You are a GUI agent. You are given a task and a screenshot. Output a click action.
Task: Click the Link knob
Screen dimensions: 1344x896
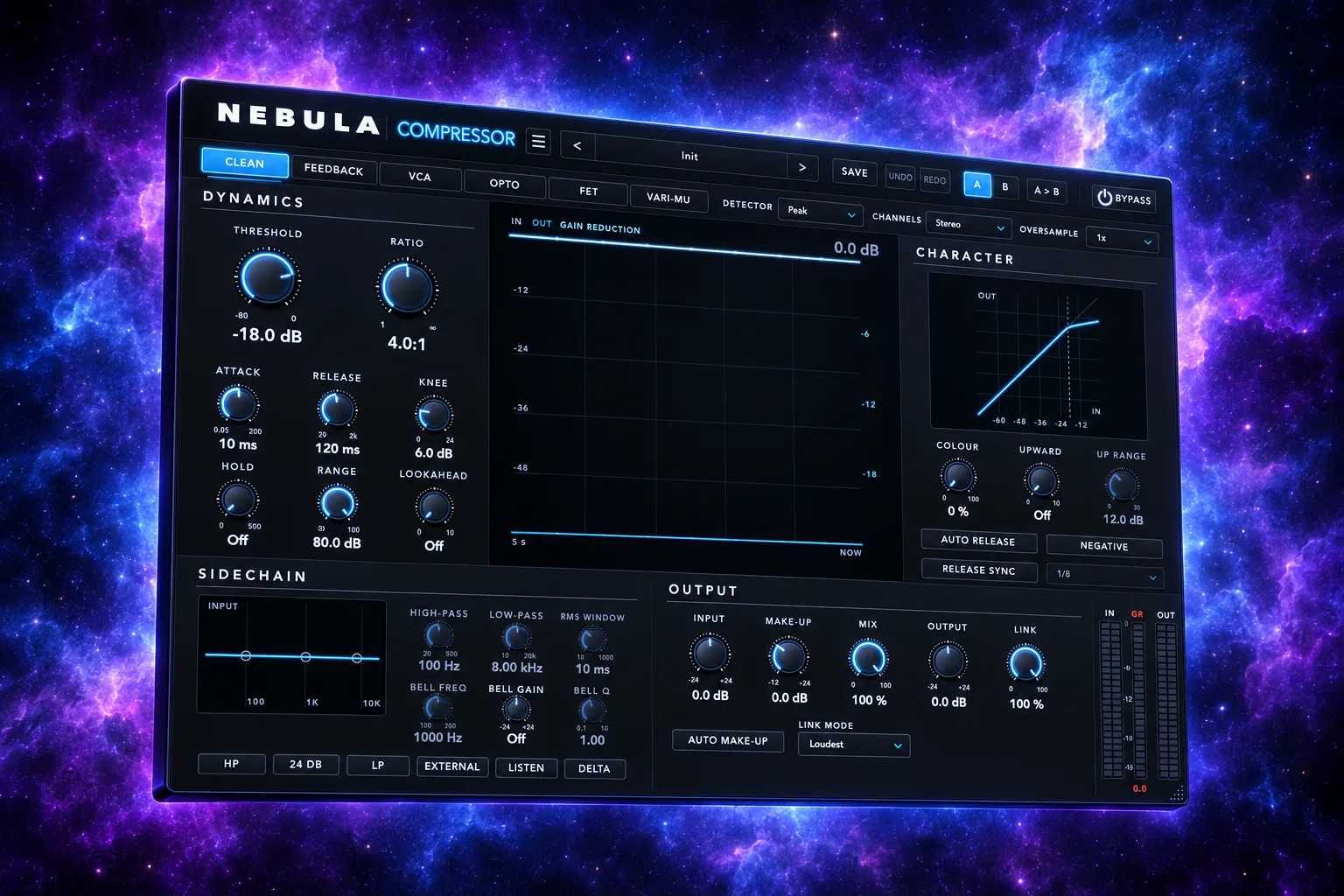pyautogui.click(x=1025, y=665)
